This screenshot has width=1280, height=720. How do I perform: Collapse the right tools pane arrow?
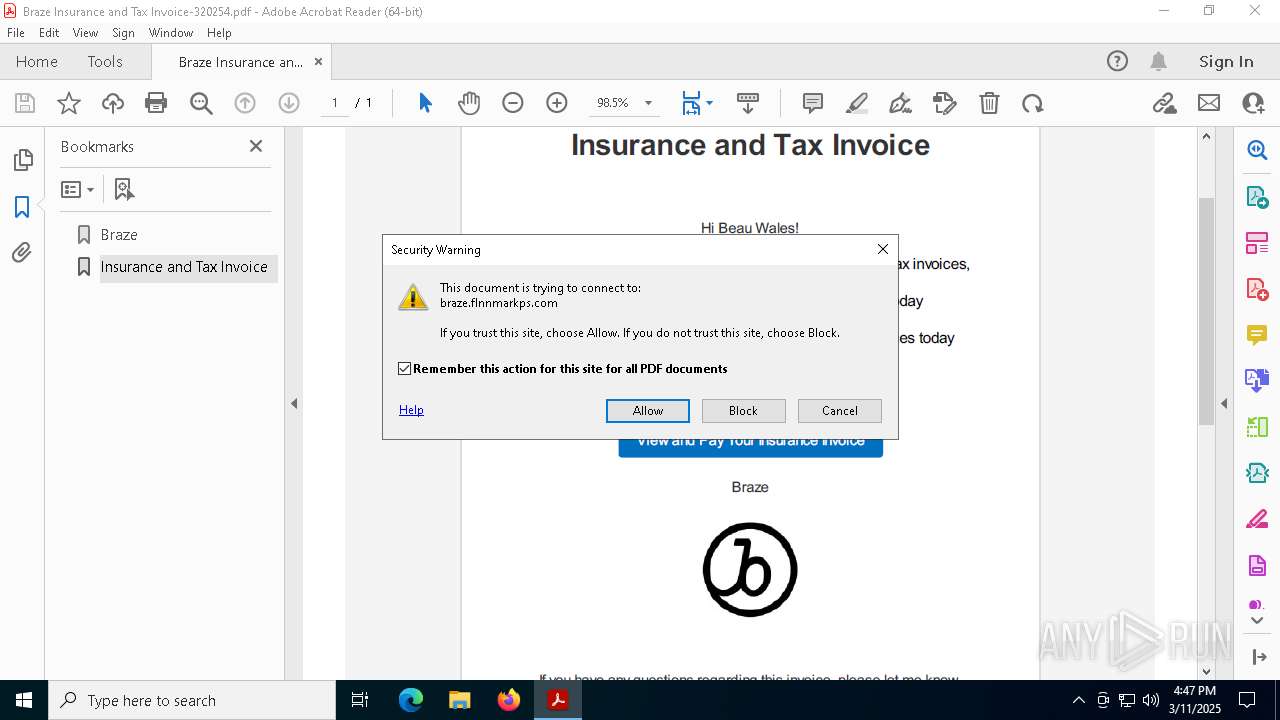click(1224, 404)
